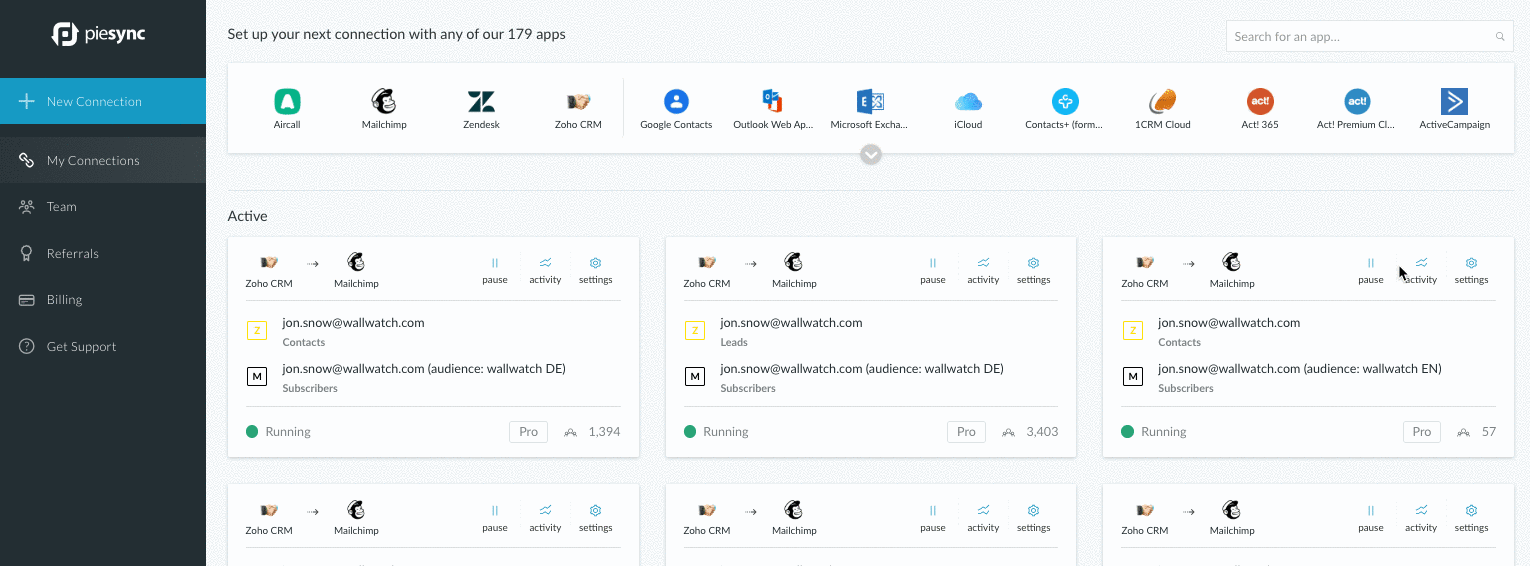Click the Pro badge beside 3,403
This screenshot has height=566, width=1530.
(966, 432)
